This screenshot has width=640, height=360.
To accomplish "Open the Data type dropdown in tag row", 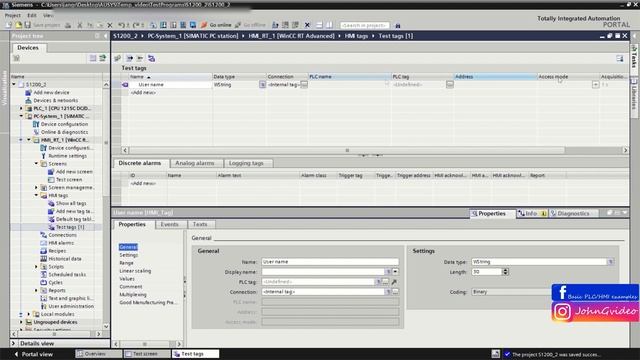I will pyautogui.click(x=262, y=84).
